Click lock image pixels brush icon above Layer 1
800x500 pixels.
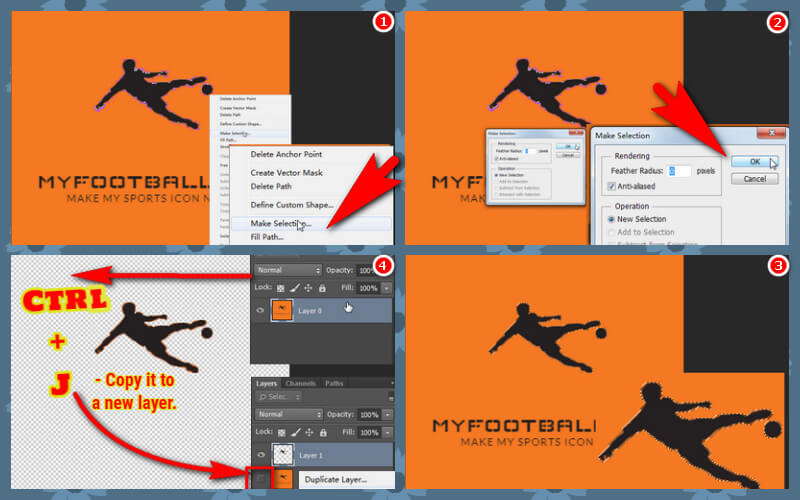[294, 431]
